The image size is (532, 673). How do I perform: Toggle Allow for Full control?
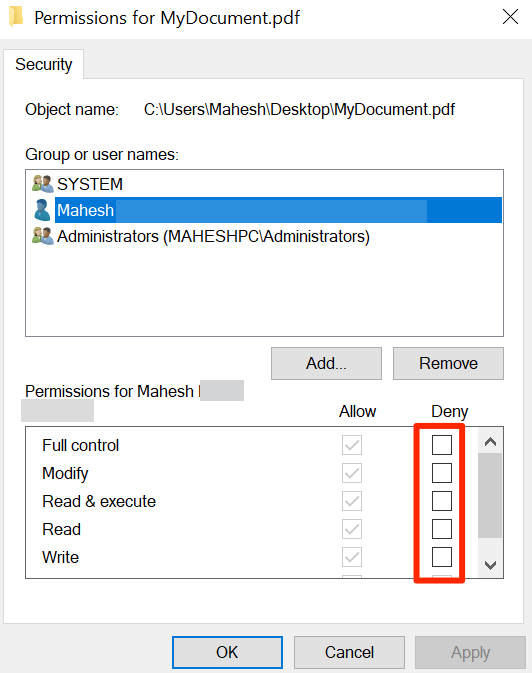(x=352, y=445)
